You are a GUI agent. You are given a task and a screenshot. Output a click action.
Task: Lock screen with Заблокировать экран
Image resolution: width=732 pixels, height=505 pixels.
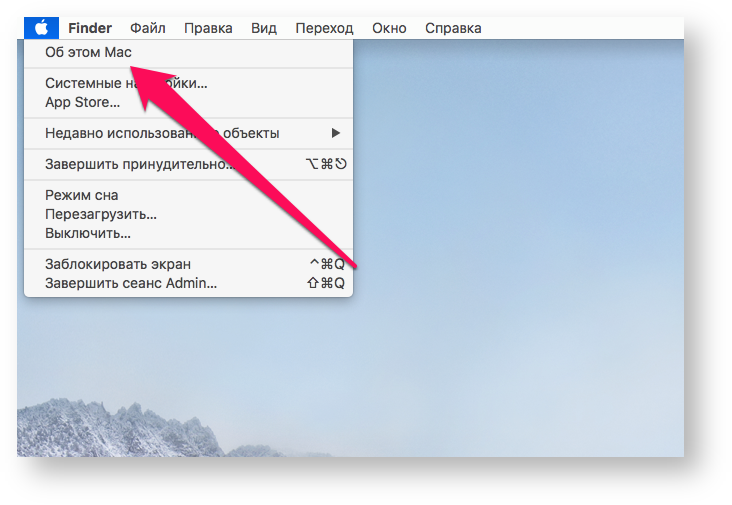tap(118, 264)
